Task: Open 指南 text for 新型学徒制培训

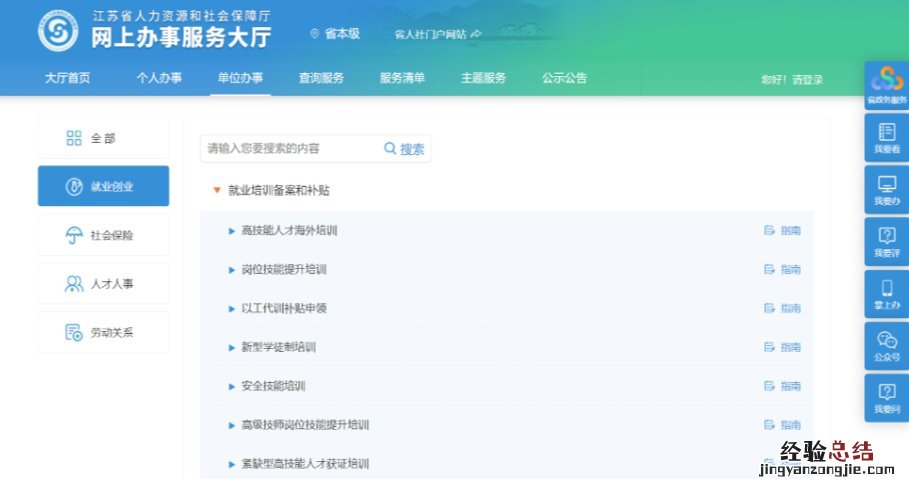Action: (791, 347)
